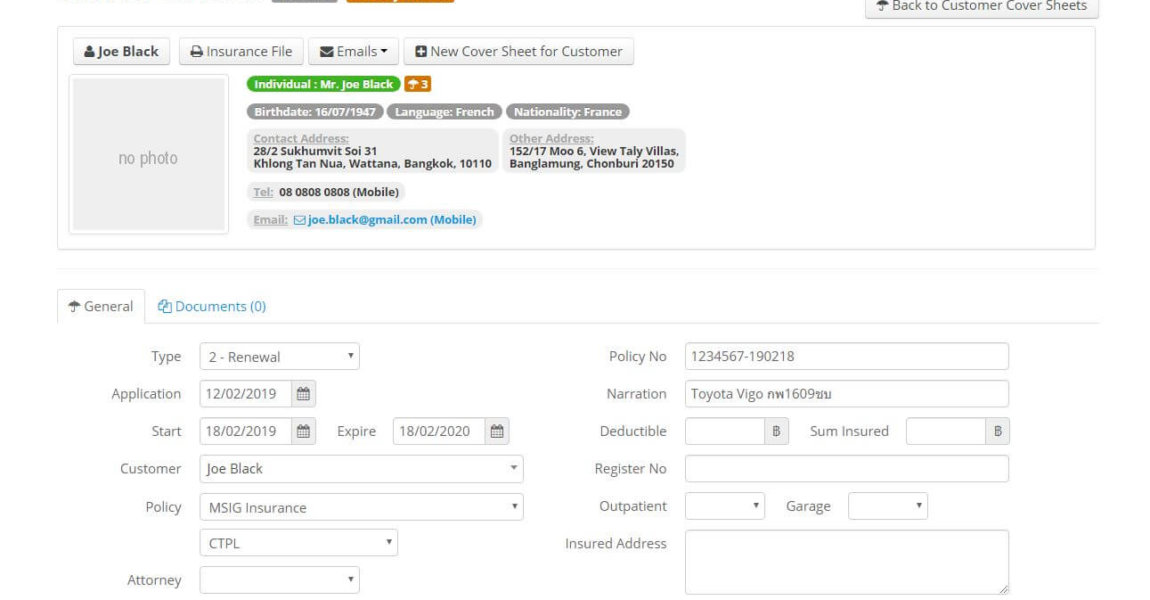Open the calendar picker for Expire date

[x=495, y=430]
